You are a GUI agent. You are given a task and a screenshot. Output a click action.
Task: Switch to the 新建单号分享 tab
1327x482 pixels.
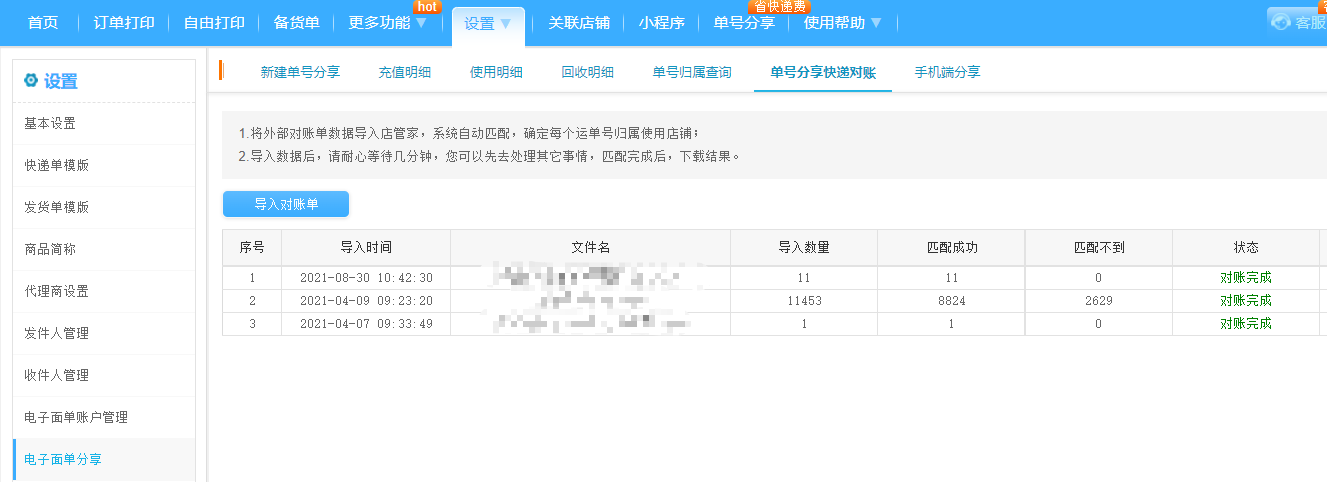(x=300, y=72)
